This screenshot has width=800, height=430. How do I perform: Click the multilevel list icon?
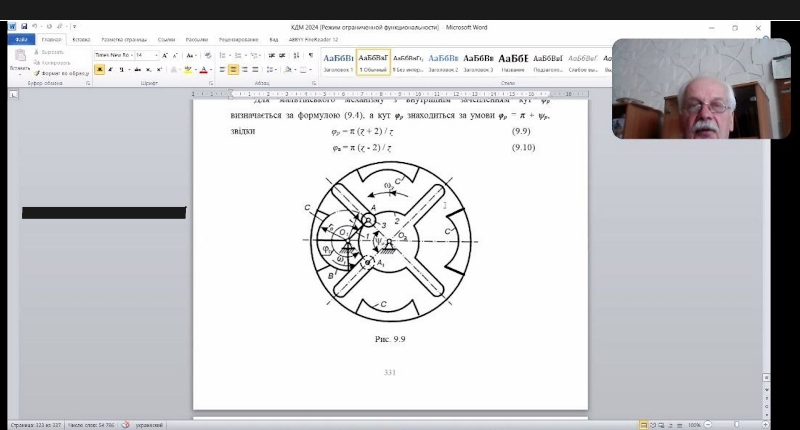[x=254, y=55]
